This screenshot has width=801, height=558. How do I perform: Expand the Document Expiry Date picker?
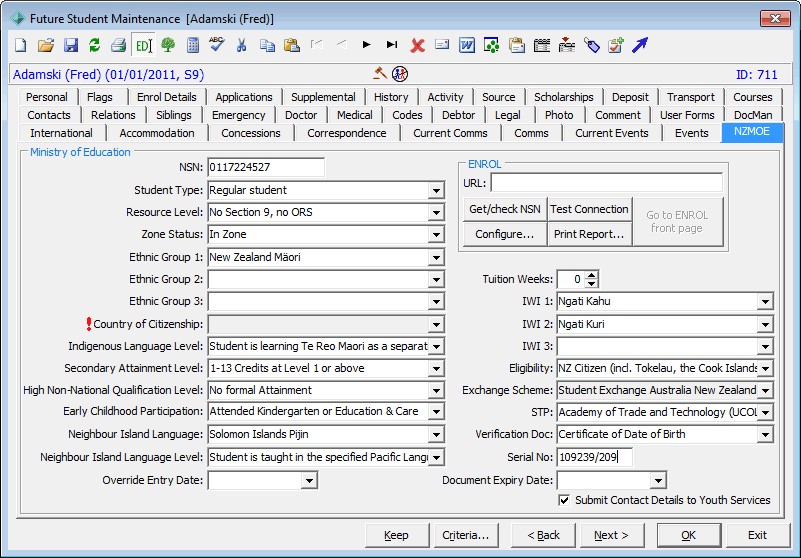coord(658,480)
